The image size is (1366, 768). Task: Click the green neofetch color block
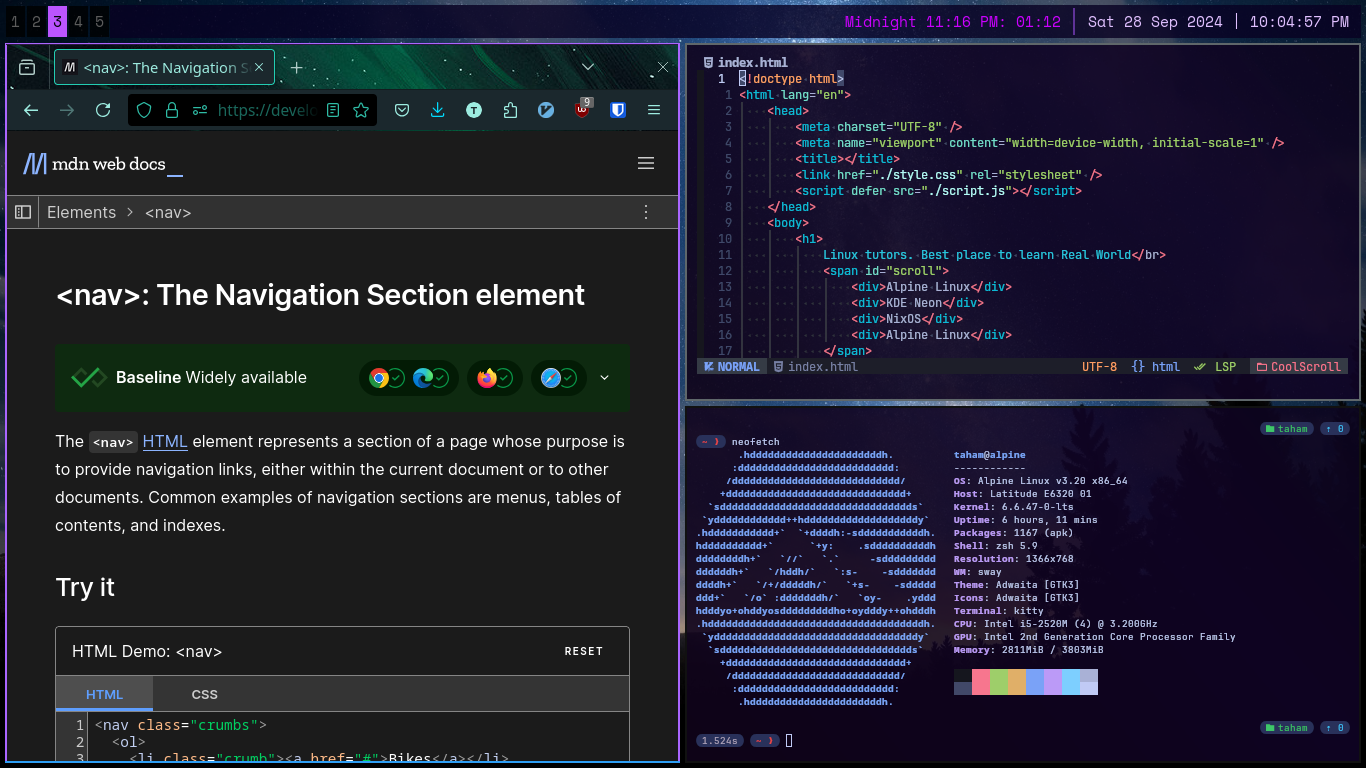(x=998, y=682)
